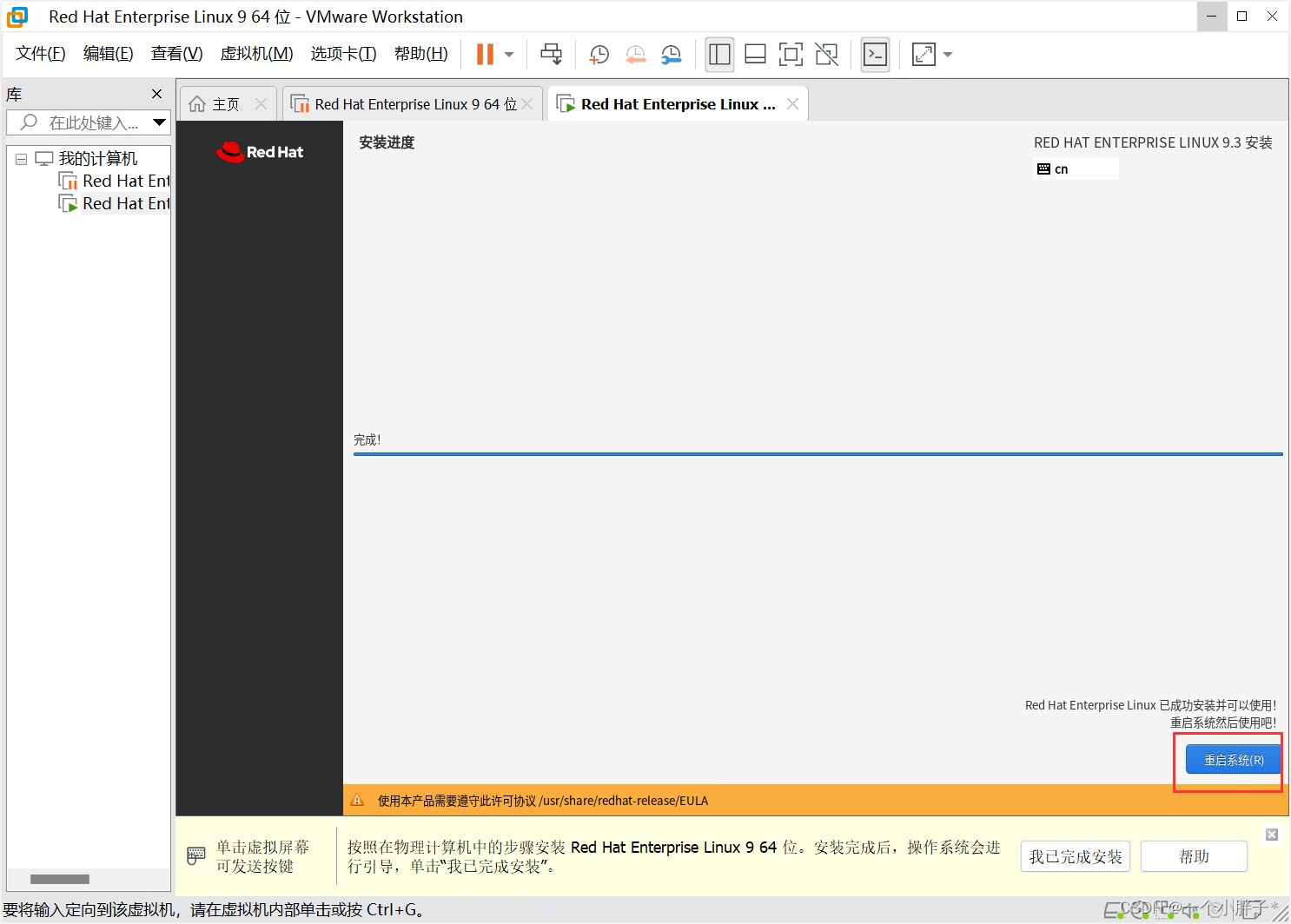Screen dimensions: 1291x924
Task: Click inside the library search field
Action: (87, 122)
